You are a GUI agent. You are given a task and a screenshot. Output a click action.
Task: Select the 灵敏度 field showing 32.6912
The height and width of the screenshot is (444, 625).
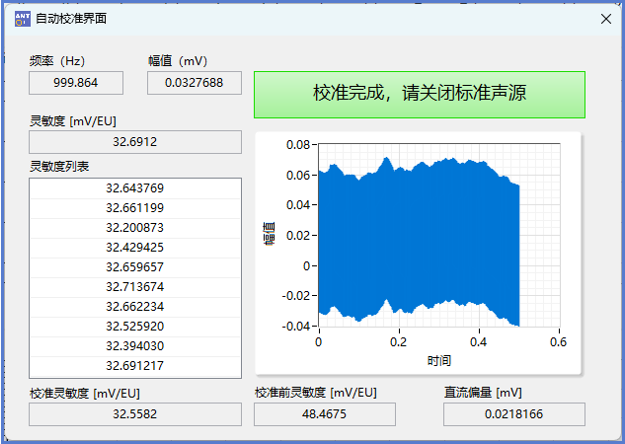click(x=135, y=143)
